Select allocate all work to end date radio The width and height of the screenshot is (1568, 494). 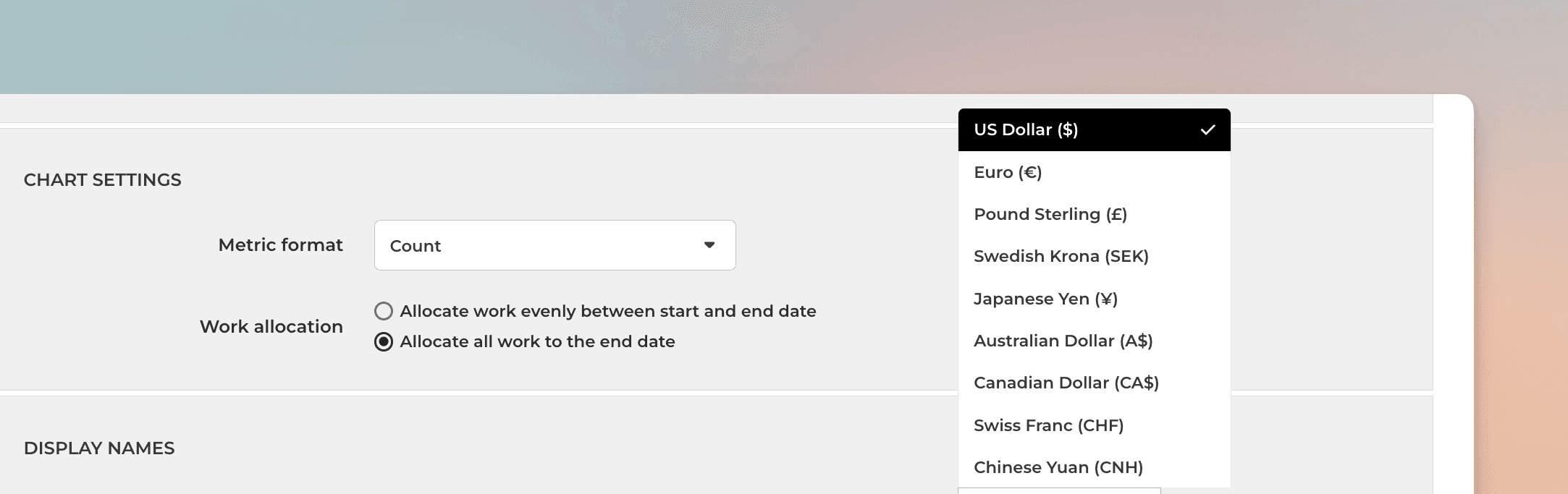point(384,341)
